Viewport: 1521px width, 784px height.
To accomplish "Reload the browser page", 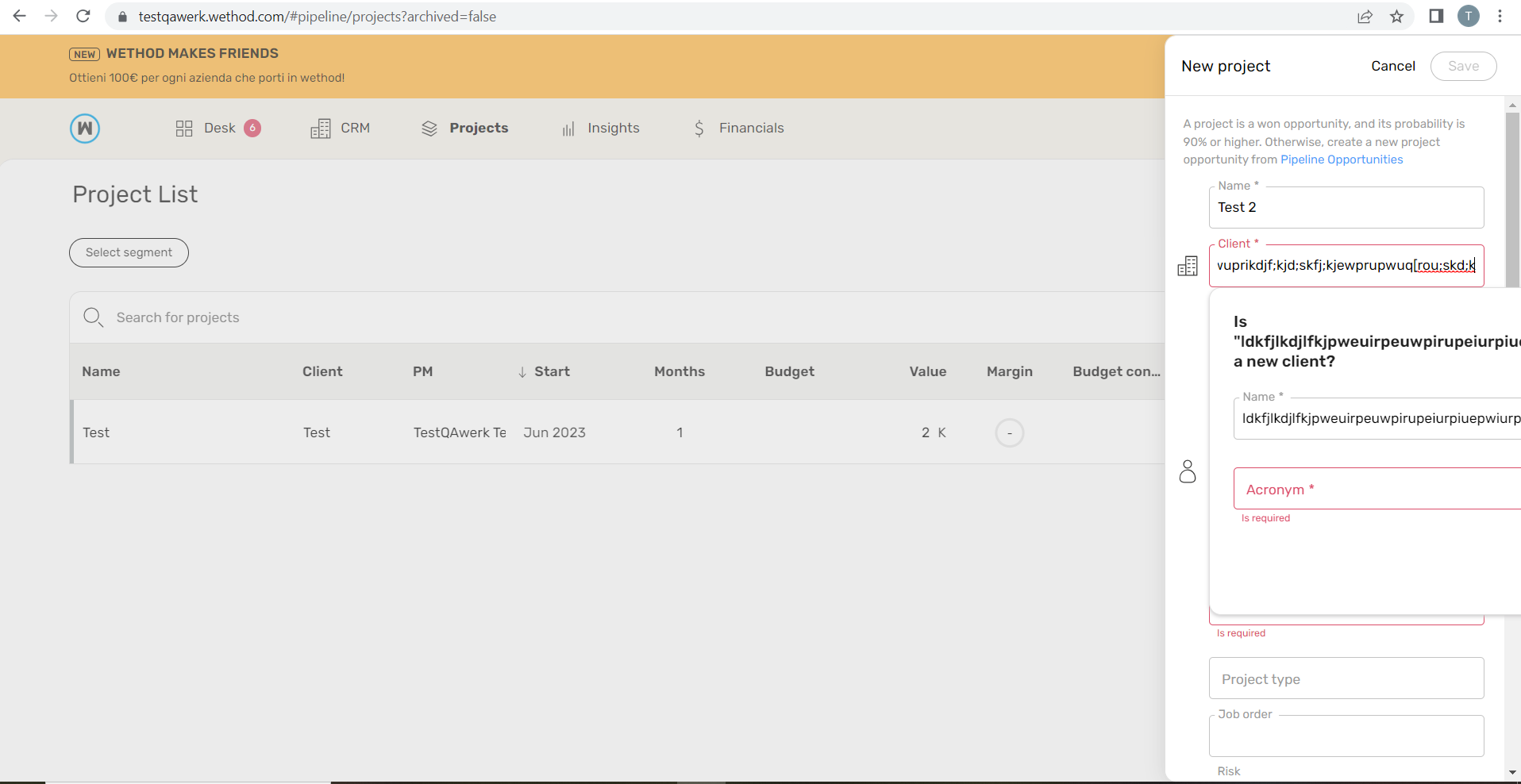I will pos(83,16).
